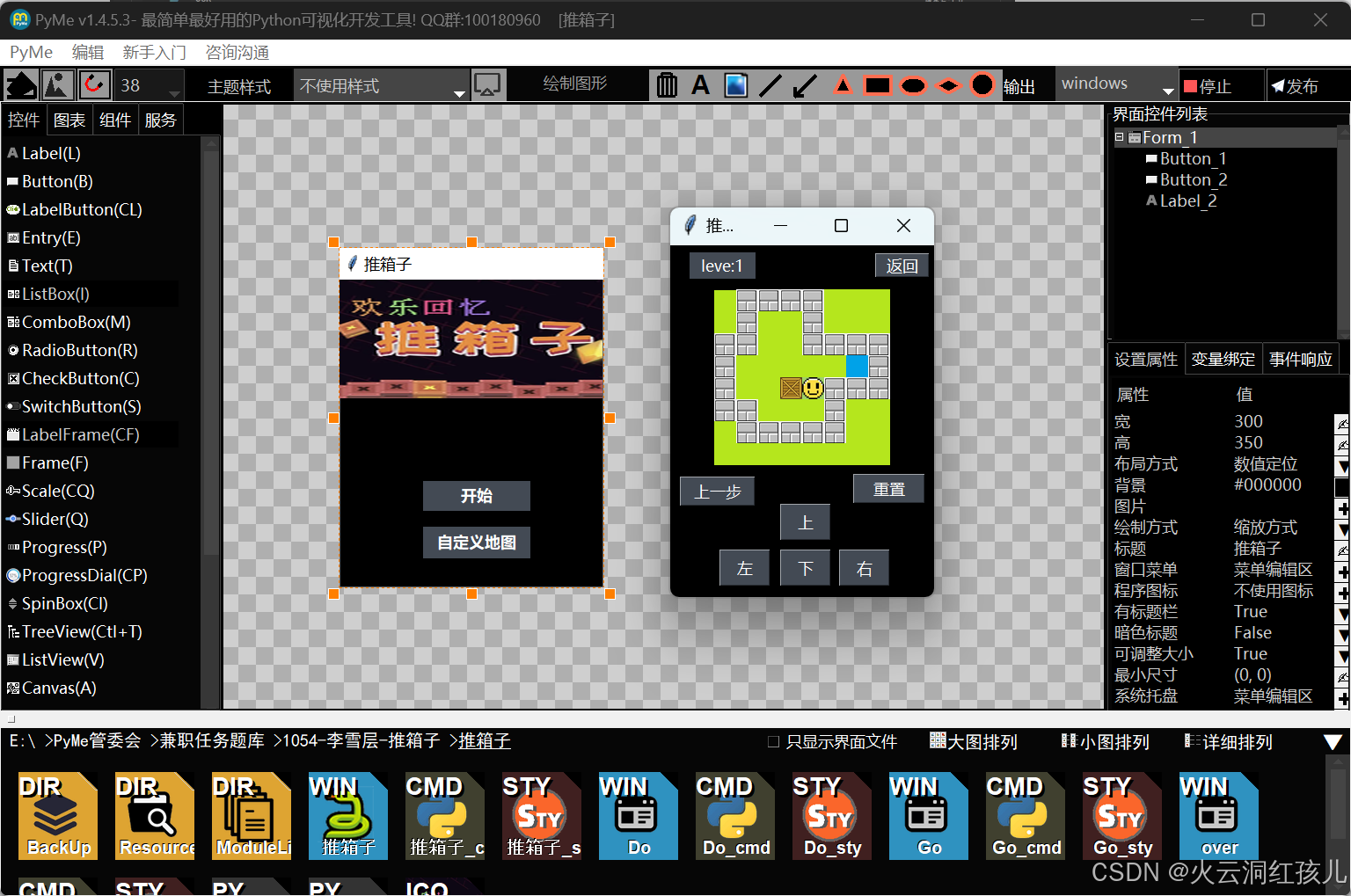Select the red triangle shape tool
Screen dimensions: 1351x896
843,85
